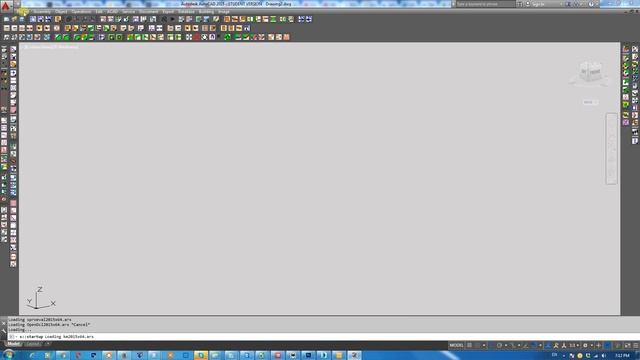Click the keyword search field in title bar
Image resolution: width=640 pixels, height=360 pixels.
click(x=485, y=4)
